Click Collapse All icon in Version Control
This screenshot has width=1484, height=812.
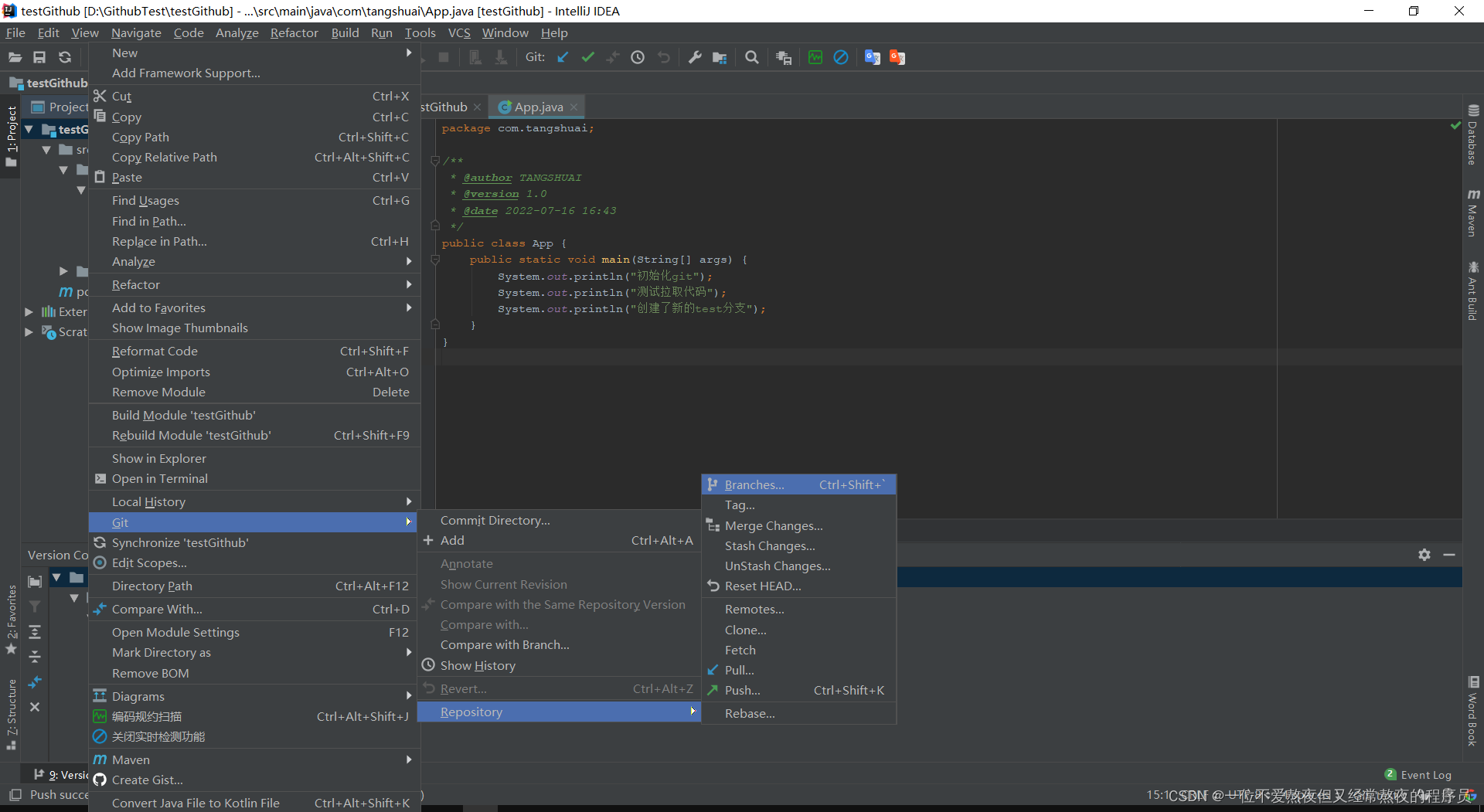(35, 657)
